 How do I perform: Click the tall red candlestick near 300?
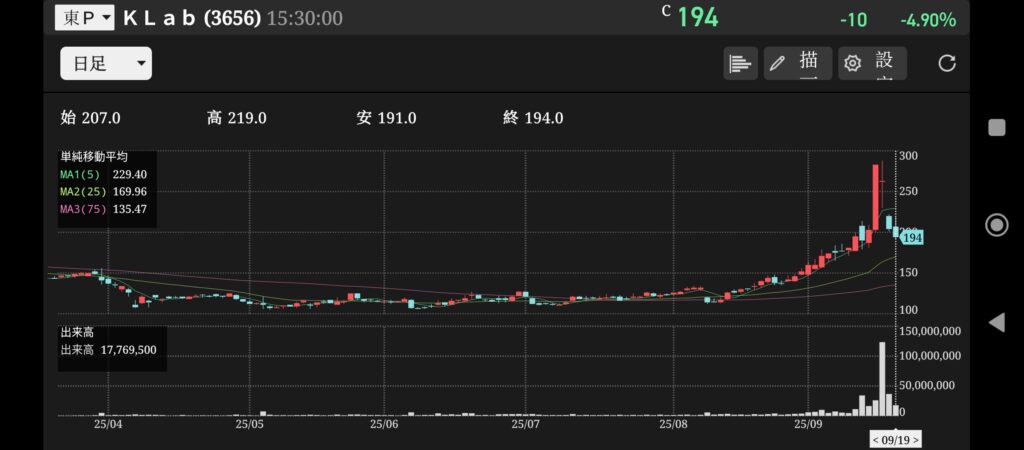pyautogui.click(x=876, y=195)
